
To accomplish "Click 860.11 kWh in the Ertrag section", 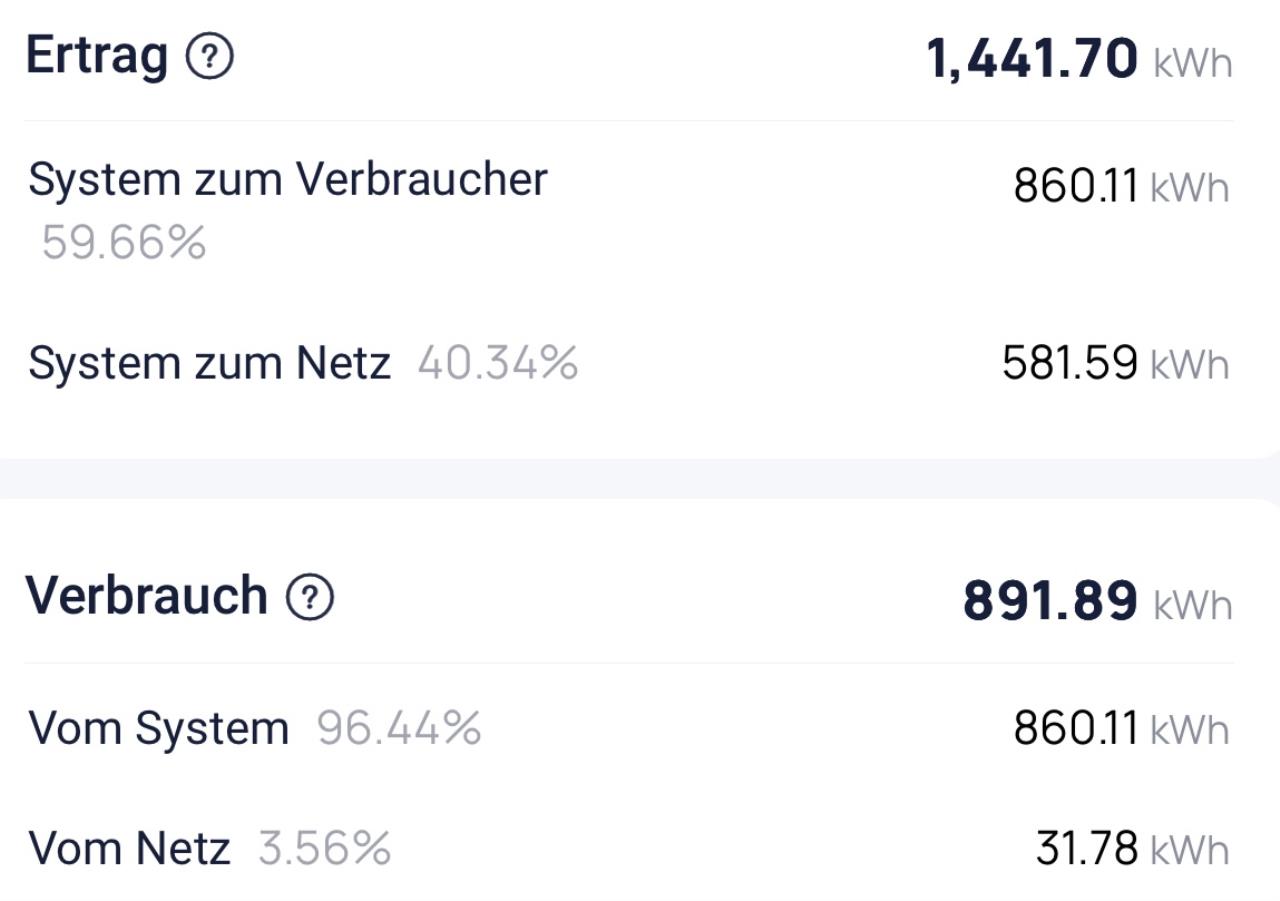I will point(1076,186).
